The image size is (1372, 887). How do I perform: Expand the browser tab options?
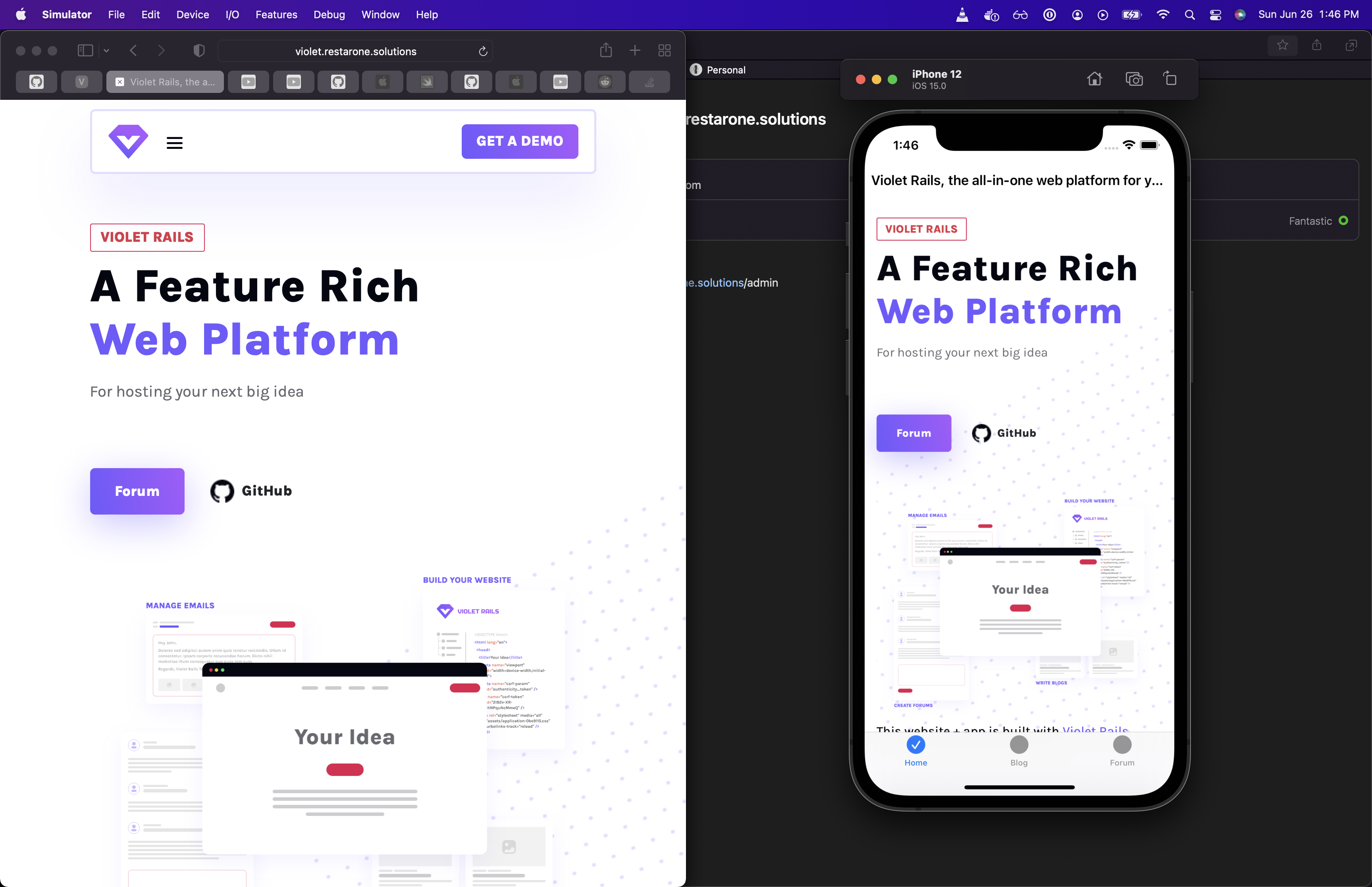(665, 51)
